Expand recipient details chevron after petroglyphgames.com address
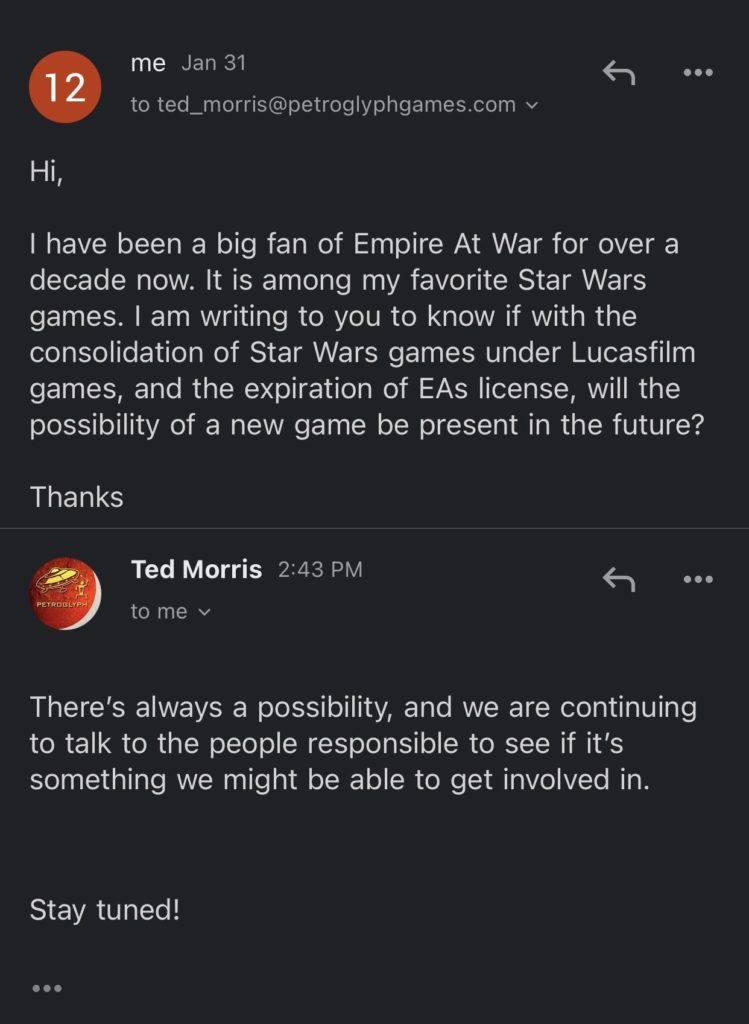 tap(532, 106)
